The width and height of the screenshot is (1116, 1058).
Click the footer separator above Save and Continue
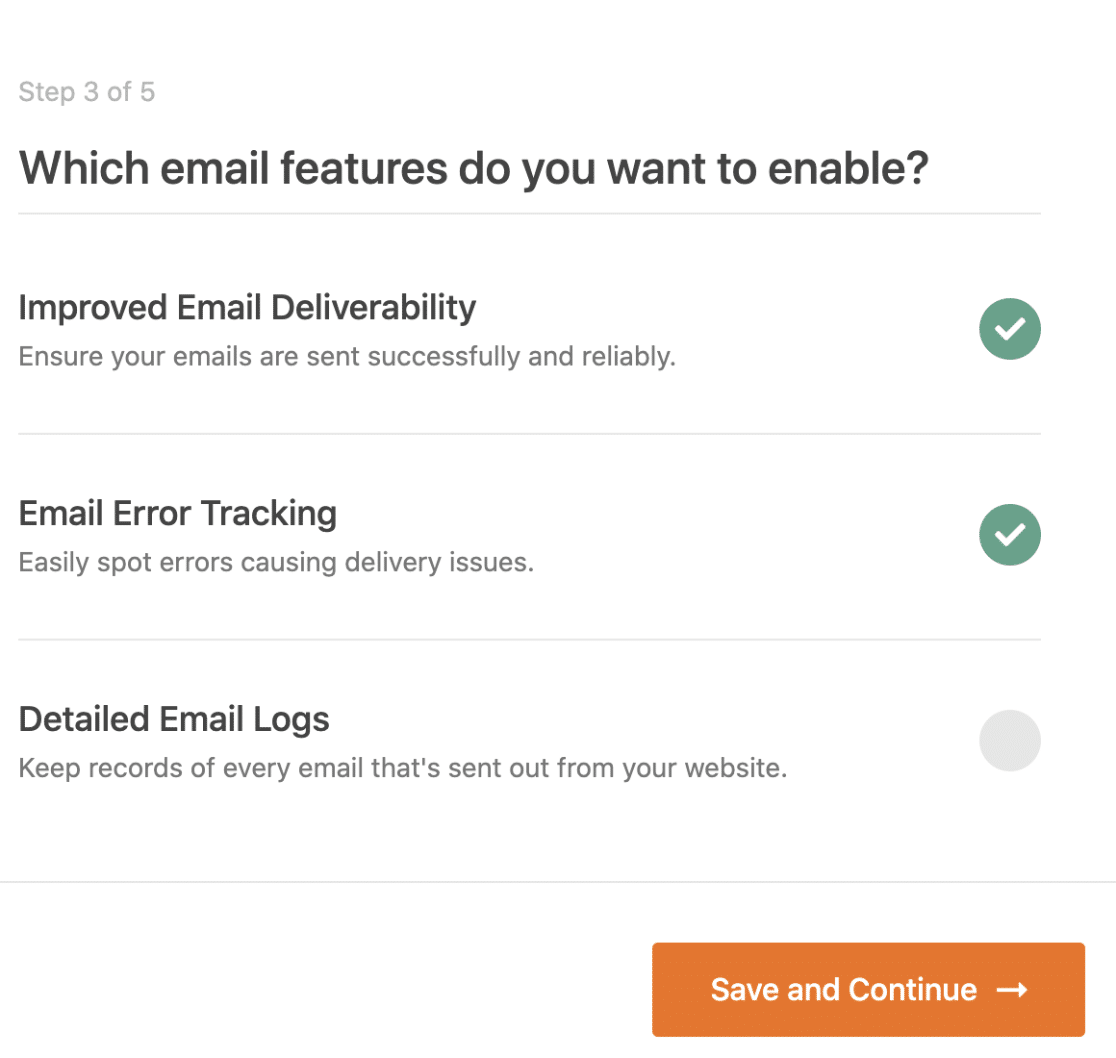tap(557, 882)
